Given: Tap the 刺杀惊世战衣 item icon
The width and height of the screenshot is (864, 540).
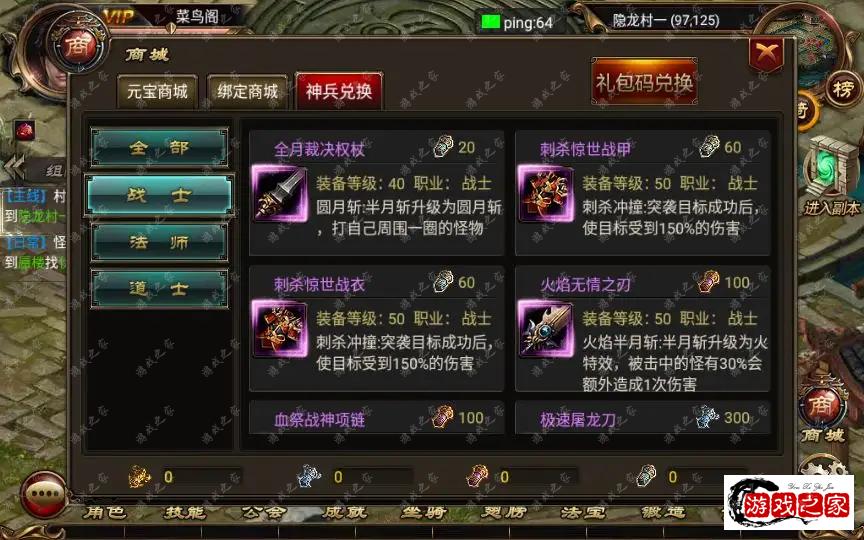Looking at the screenshot, I should click(x=280, y=329).
